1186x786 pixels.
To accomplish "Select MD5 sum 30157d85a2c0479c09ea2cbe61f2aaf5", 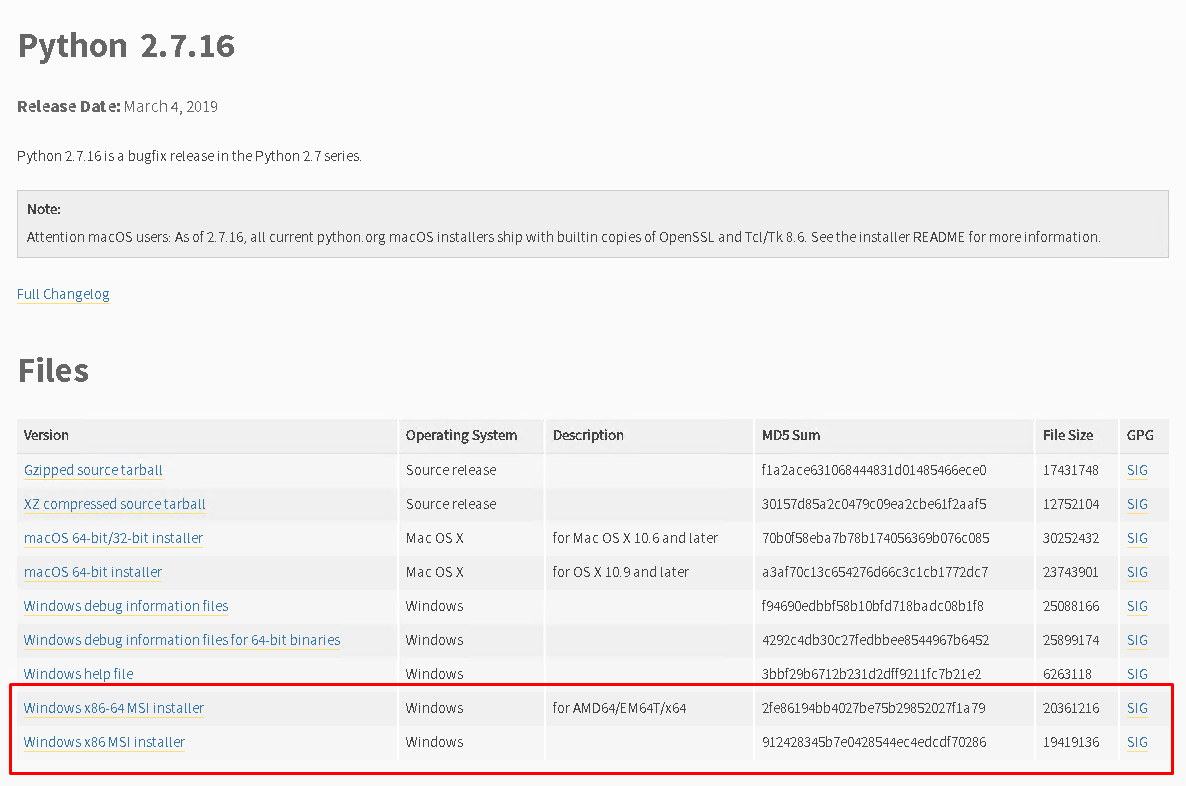I will [874, 504].
